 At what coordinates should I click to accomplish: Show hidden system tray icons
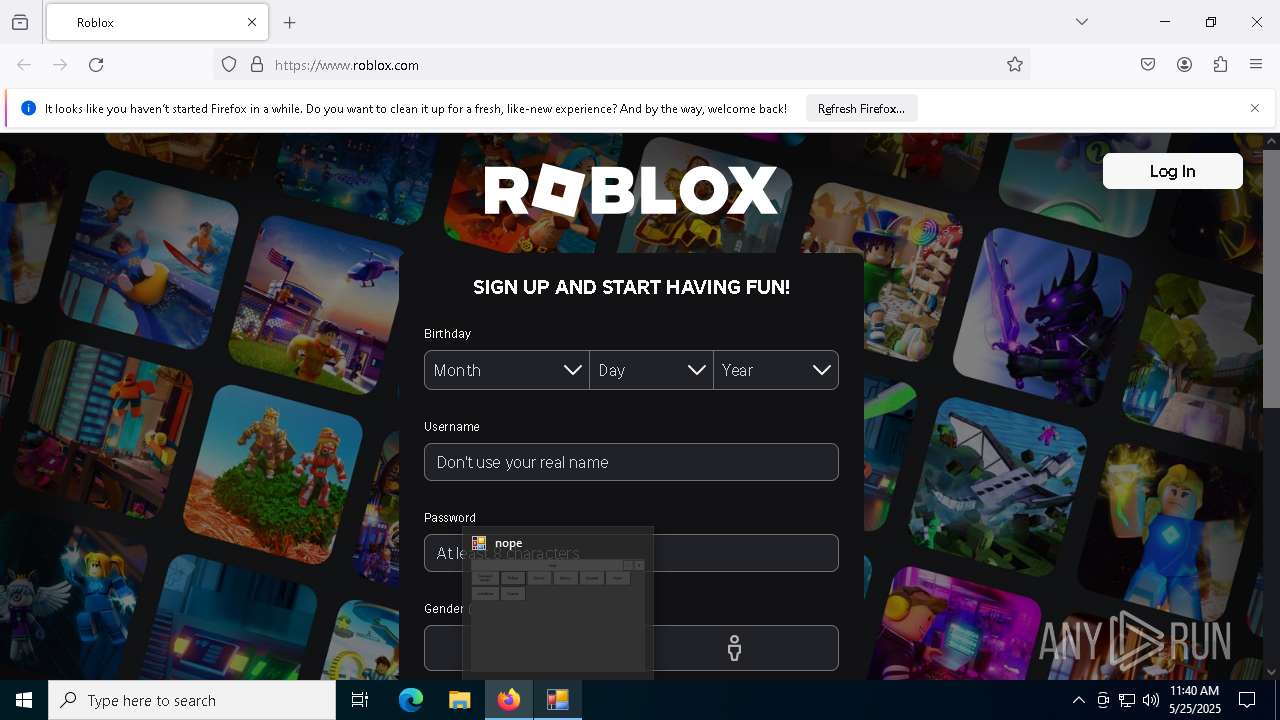coord(1078,700)
